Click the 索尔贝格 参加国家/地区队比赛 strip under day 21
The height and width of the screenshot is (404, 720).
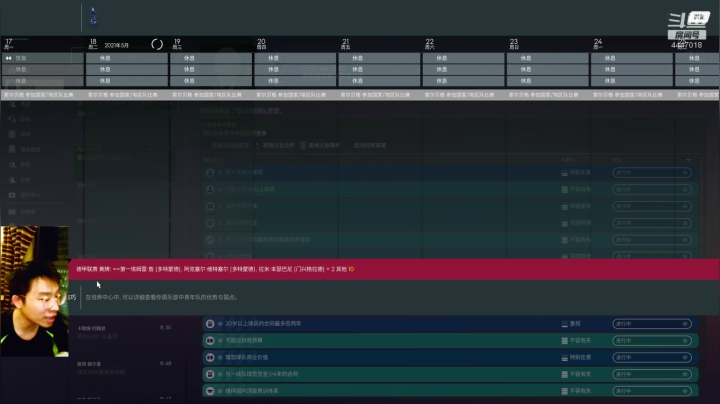[x=375, y=95]
